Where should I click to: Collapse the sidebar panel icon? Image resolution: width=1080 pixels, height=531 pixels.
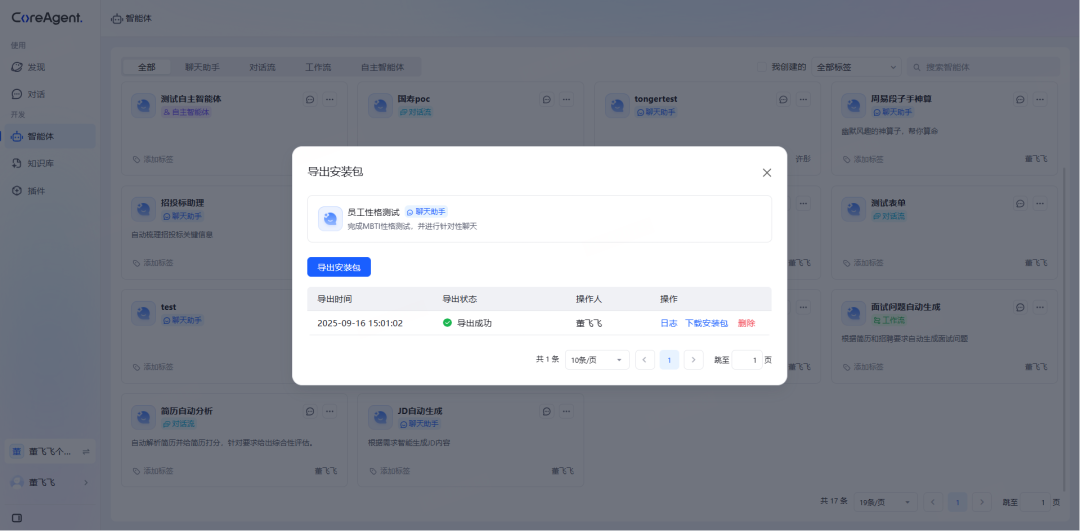point(17,518)
